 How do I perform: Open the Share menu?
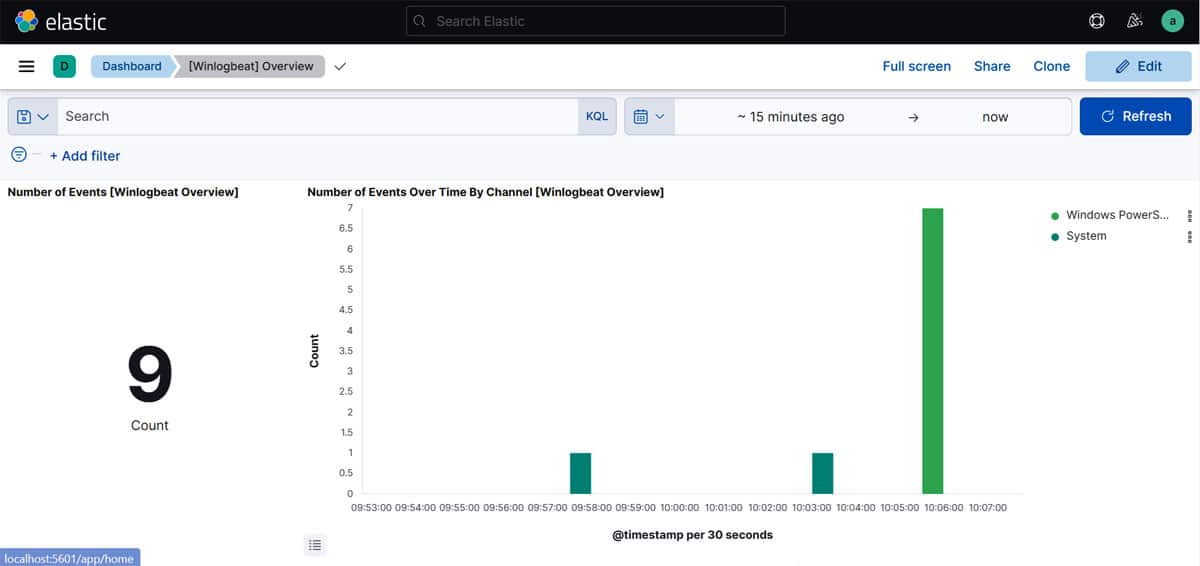coord(992,66)
